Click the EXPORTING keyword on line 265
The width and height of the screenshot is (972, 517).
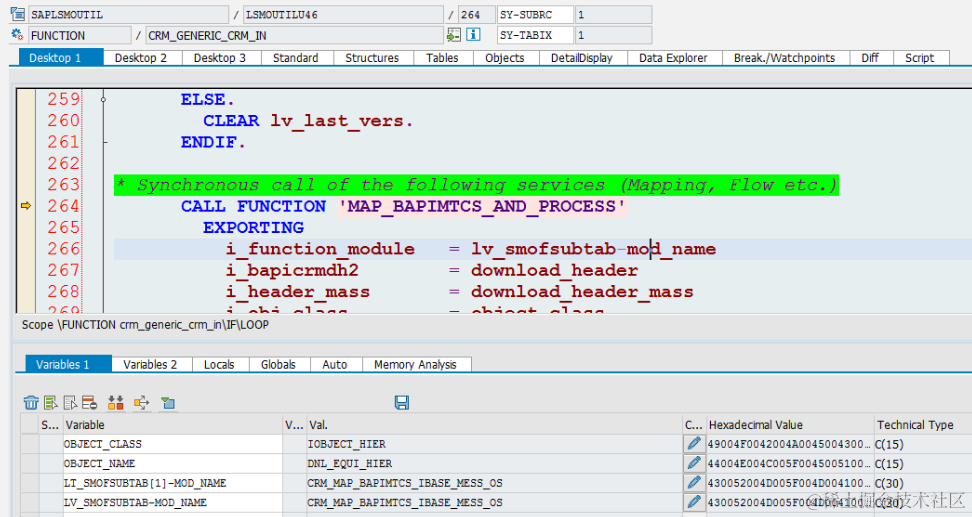coord(253,228)
